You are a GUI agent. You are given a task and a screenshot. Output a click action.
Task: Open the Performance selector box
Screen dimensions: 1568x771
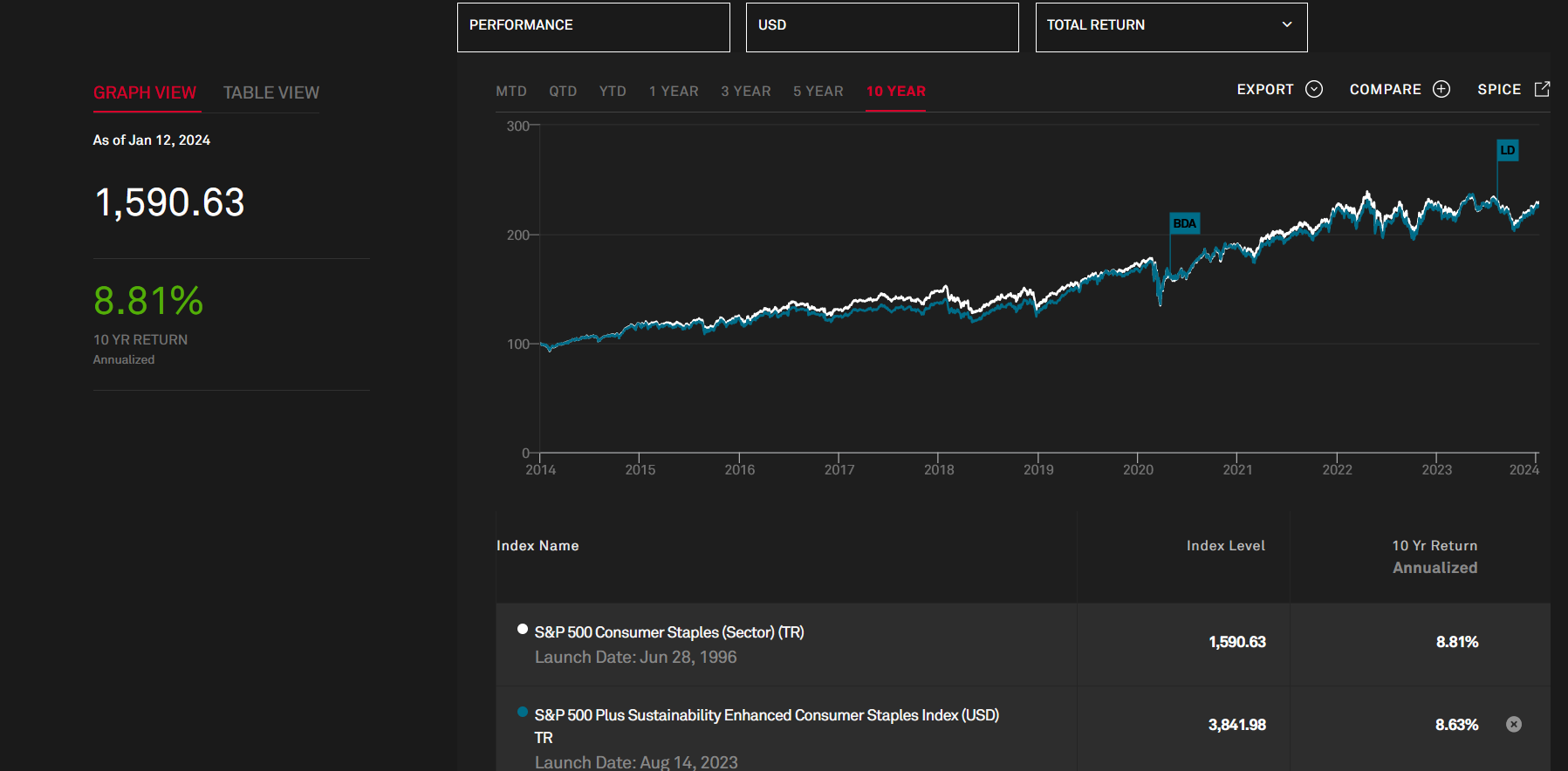point(593,27)
